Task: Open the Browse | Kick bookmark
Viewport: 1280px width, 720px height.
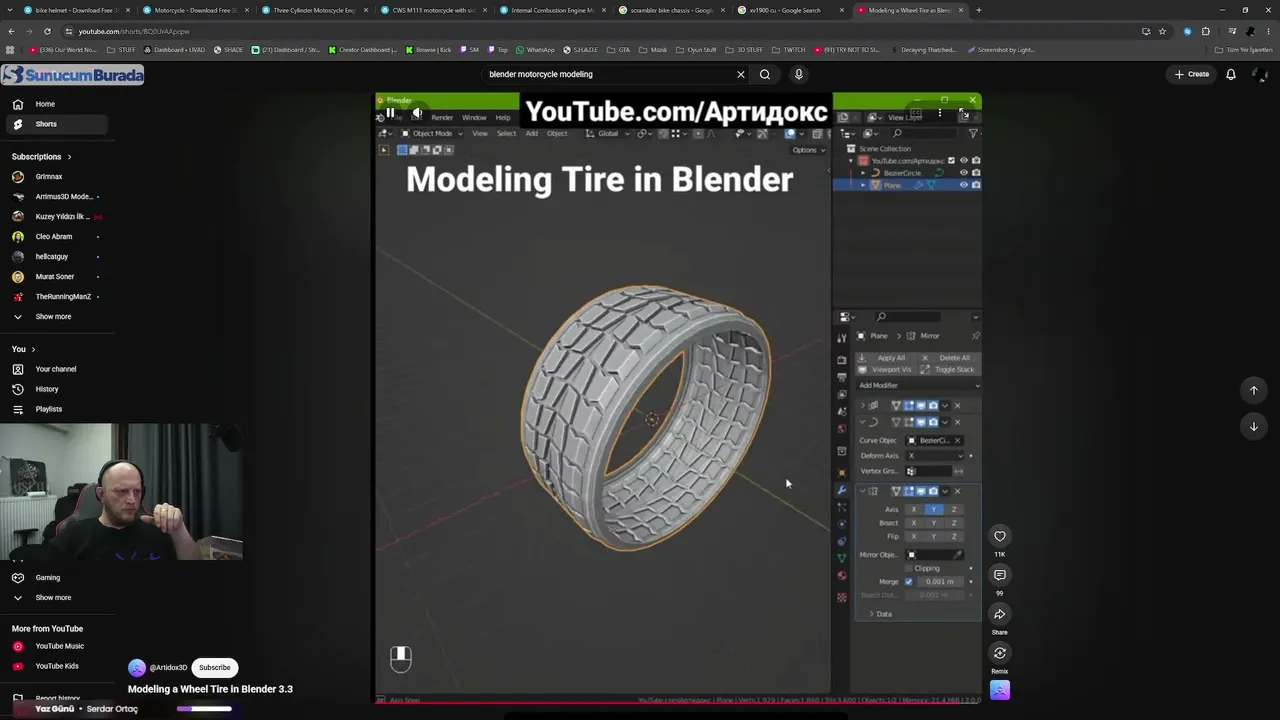Action: (429, 50)
